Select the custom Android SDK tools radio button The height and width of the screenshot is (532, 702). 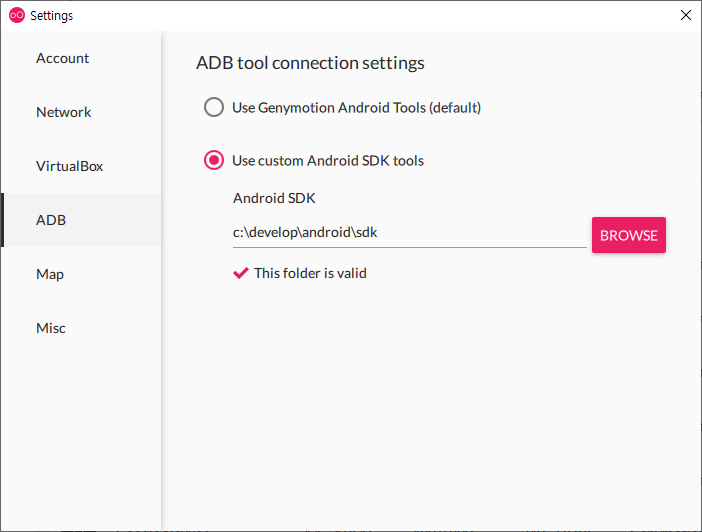[x=214, y=160]
